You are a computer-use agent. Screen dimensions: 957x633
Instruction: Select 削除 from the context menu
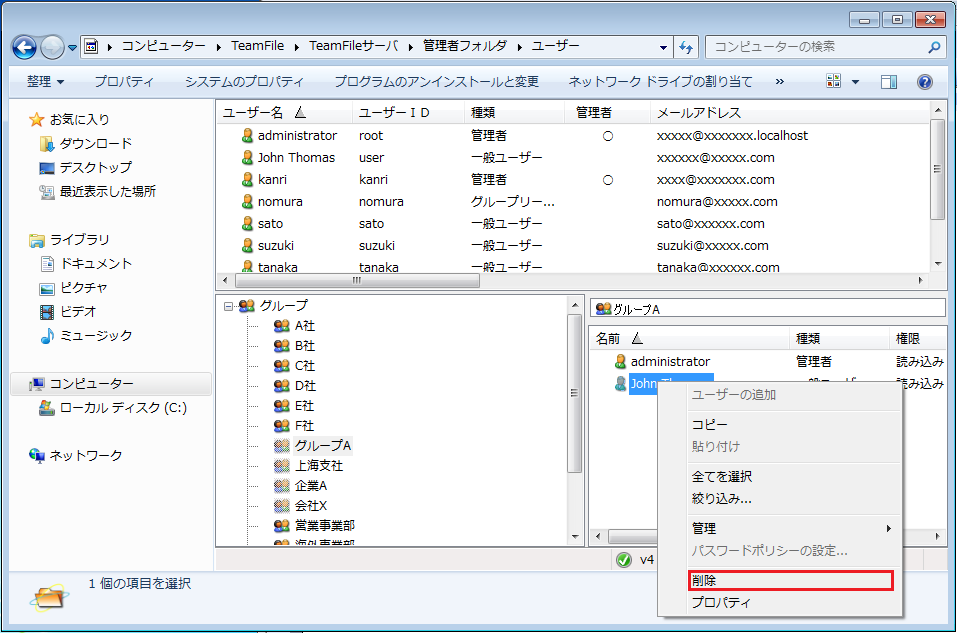(705, 580)
